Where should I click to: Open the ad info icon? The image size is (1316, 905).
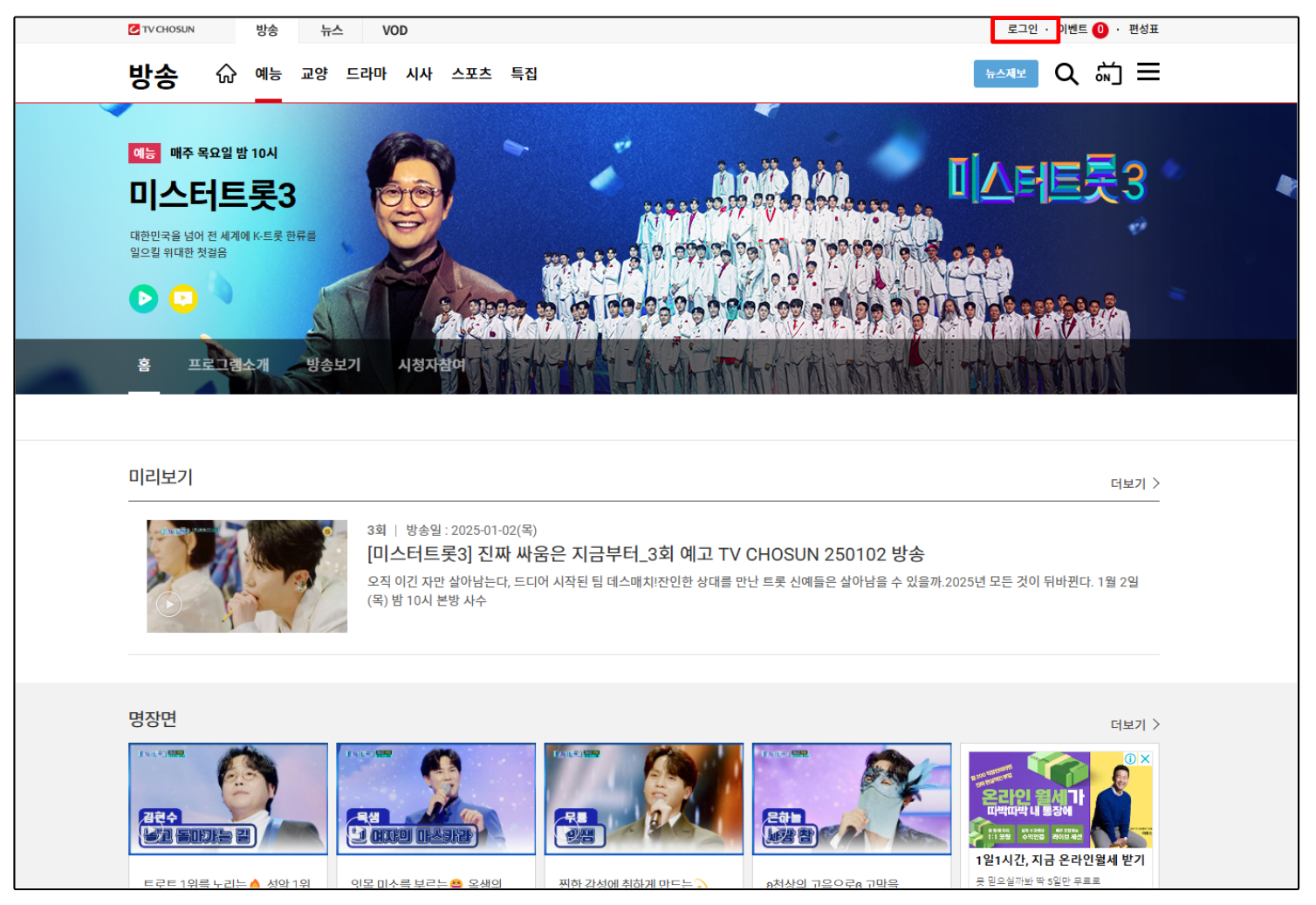tap(1130, 758)
